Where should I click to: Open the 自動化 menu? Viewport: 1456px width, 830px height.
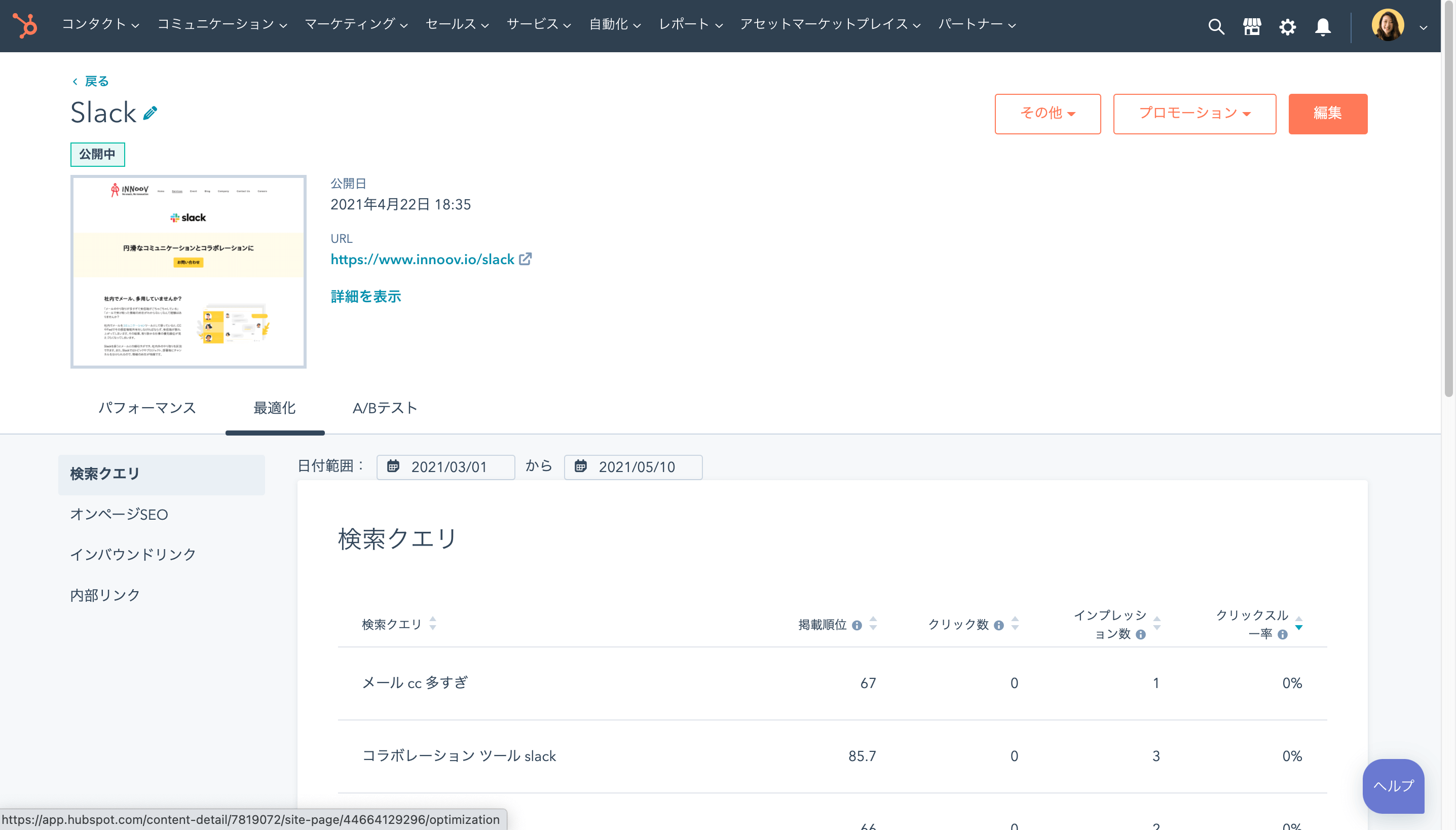click(x=615, y=24)
